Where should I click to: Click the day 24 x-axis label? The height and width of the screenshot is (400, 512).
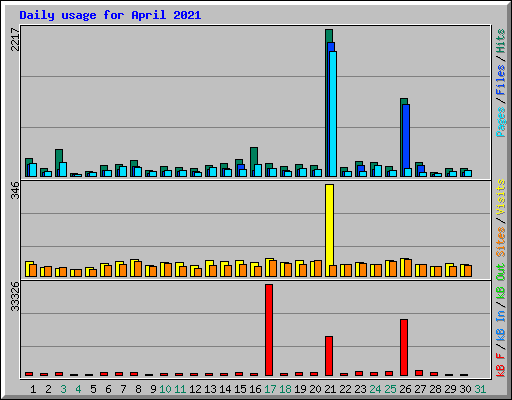pyautogui.click(x=375, y=389)
